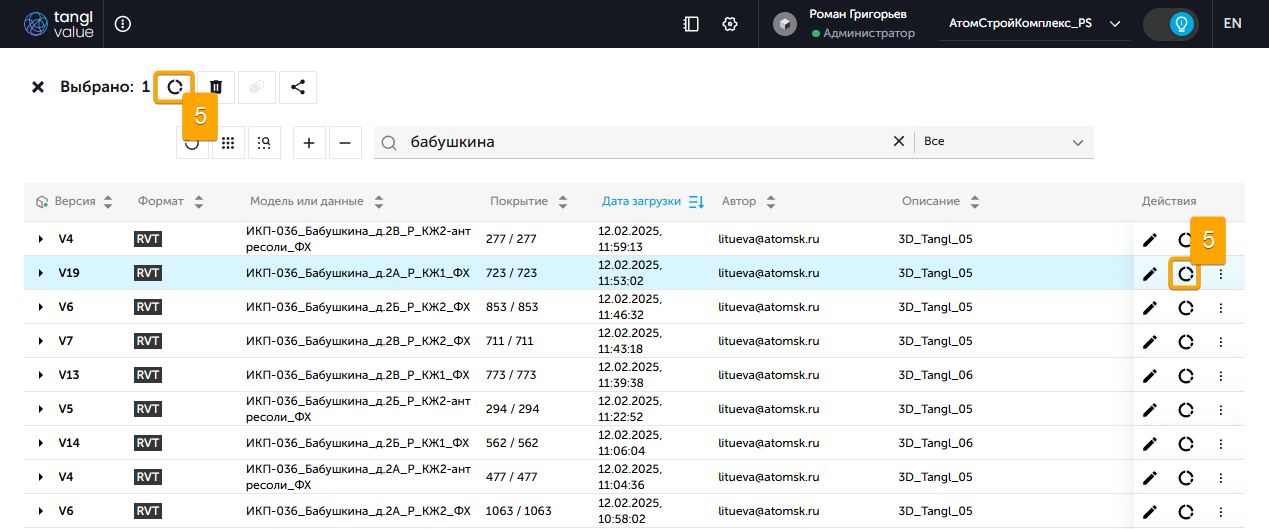Open the three-dot menu for V7 row

(x=1220, y=342)
